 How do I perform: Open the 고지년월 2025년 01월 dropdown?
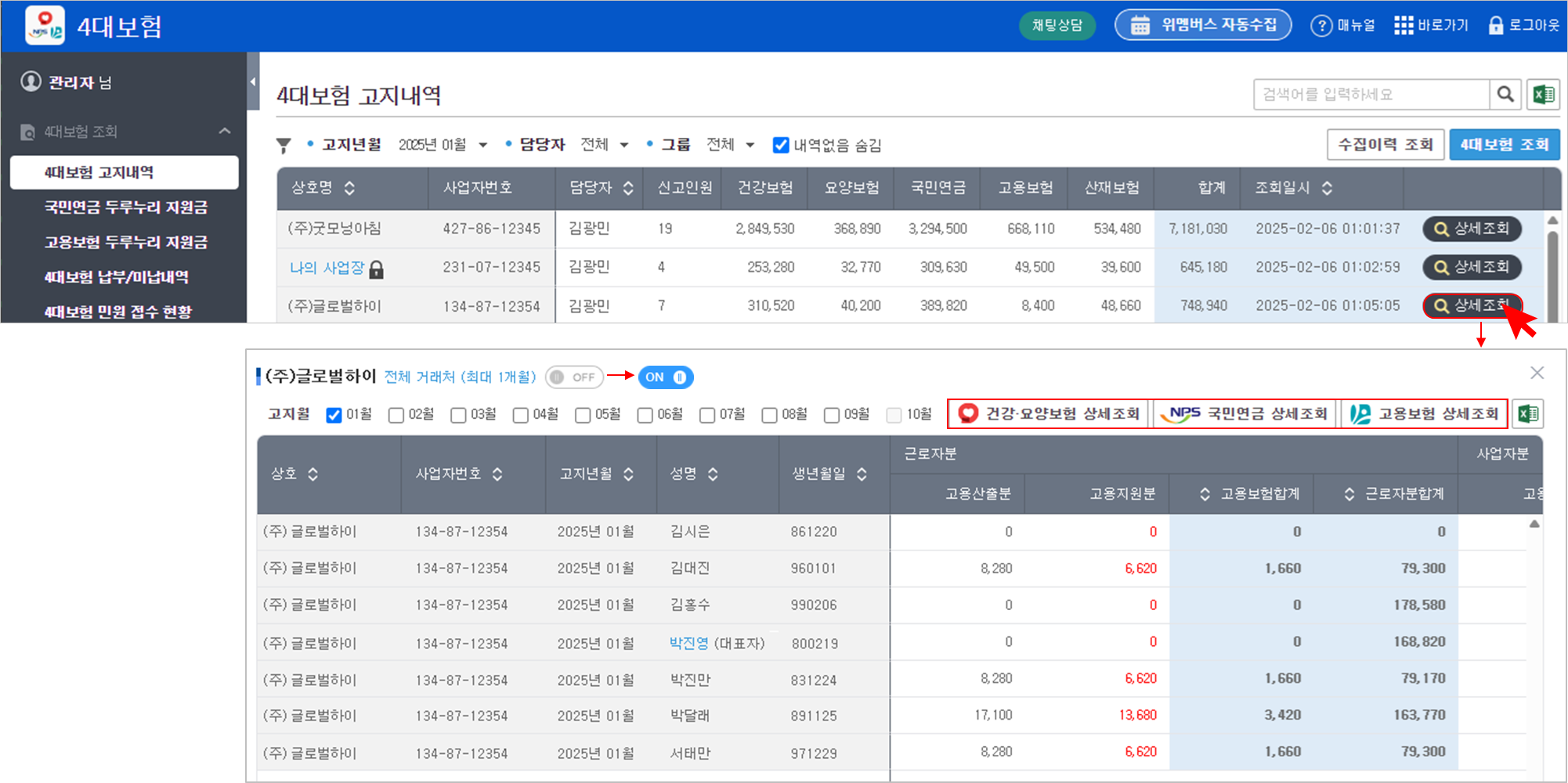(x=443, y=145)
